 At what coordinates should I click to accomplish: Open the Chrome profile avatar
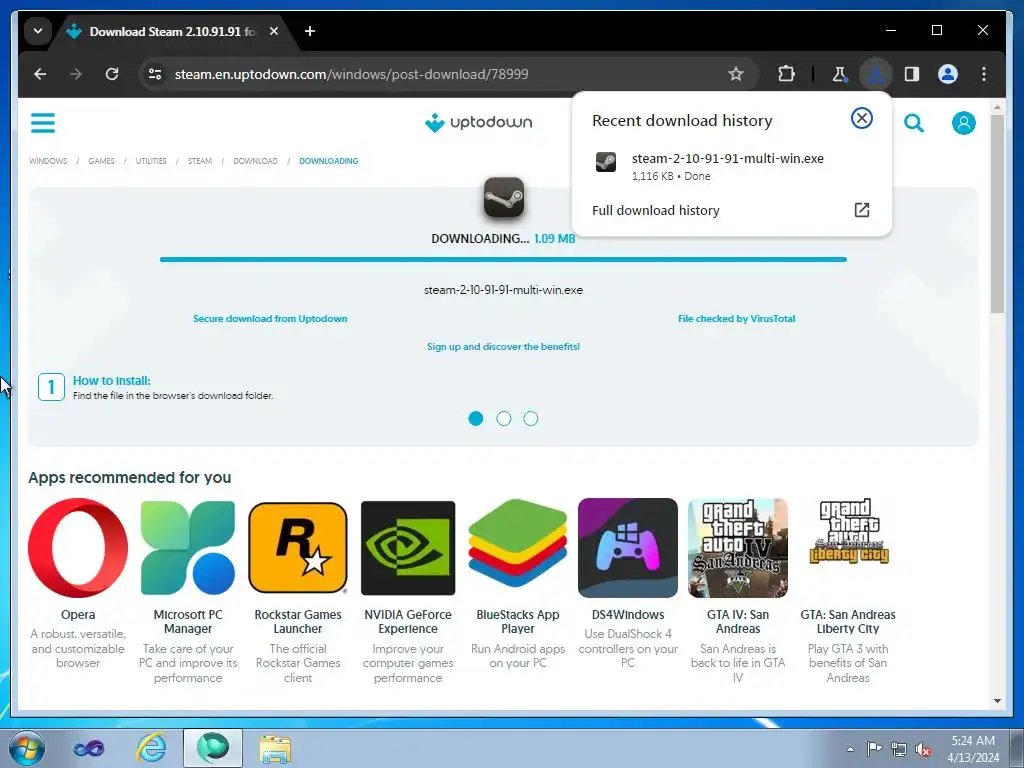click(x=948, y=74)
